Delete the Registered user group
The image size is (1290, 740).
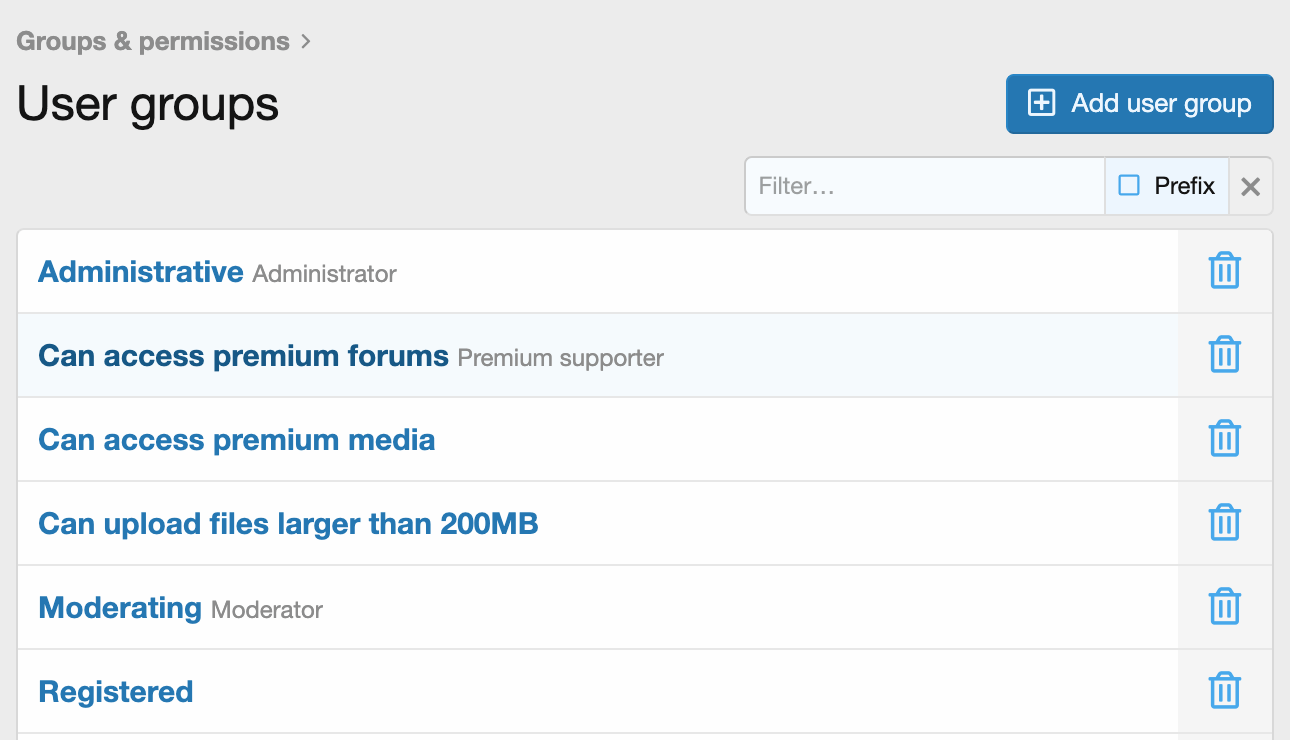[x=1225, y=691]
